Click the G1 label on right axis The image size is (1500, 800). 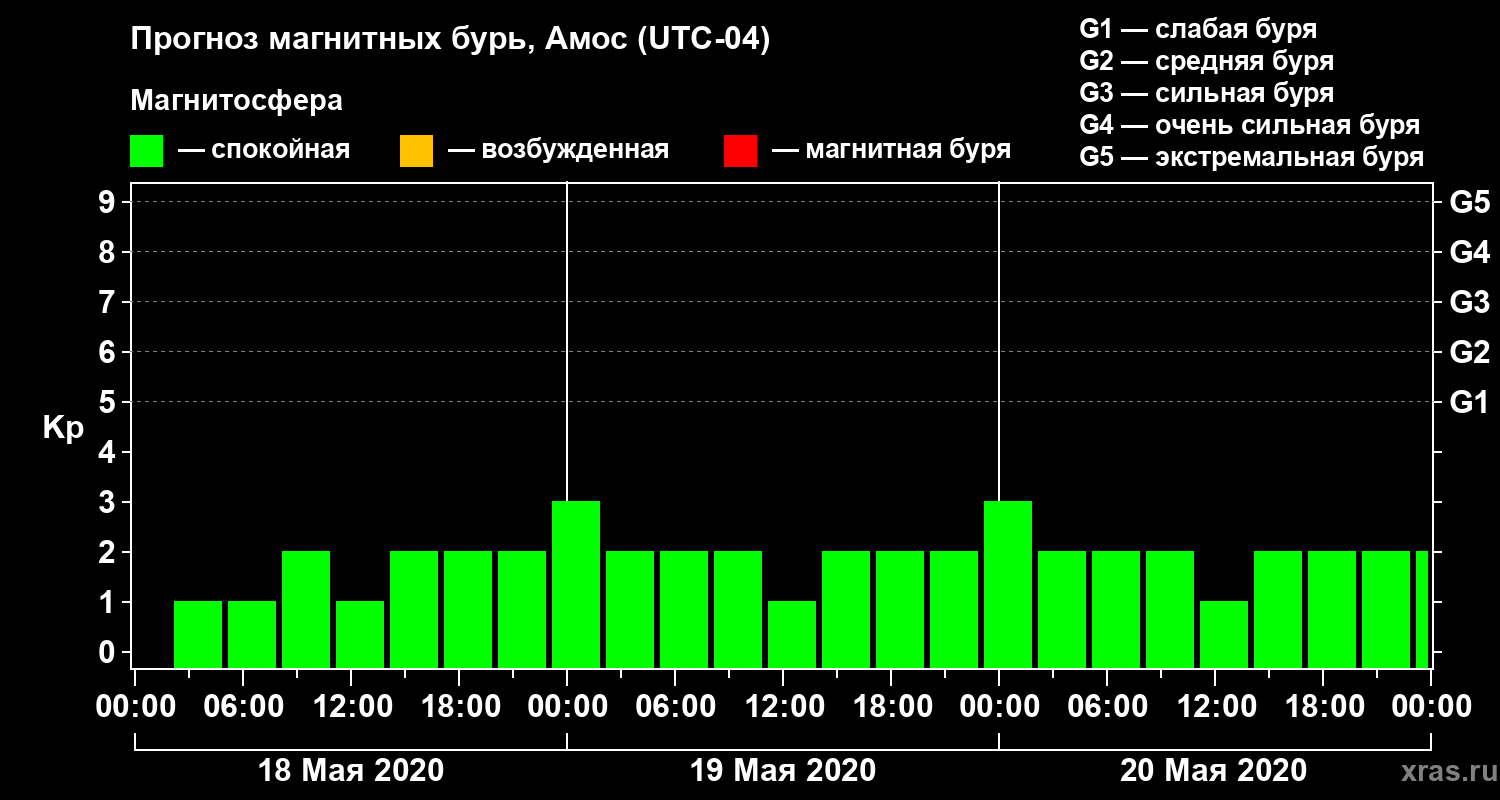1469,402
